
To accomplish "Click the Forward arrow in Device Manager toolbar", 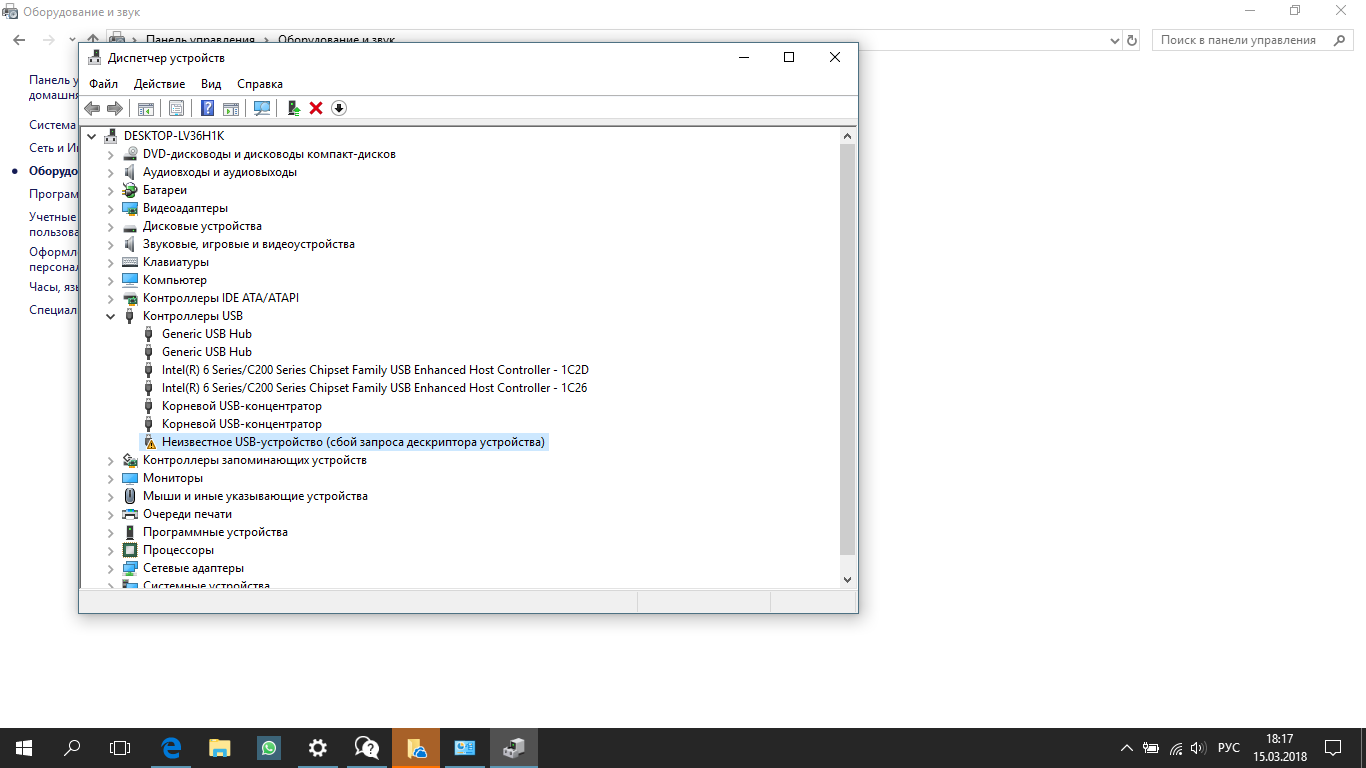I will point(115,108).
